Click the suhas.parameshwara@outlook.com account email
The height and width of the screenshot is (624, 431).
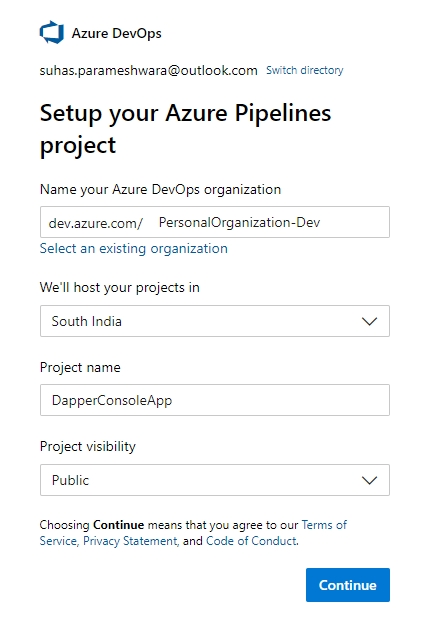coord(148,70)
